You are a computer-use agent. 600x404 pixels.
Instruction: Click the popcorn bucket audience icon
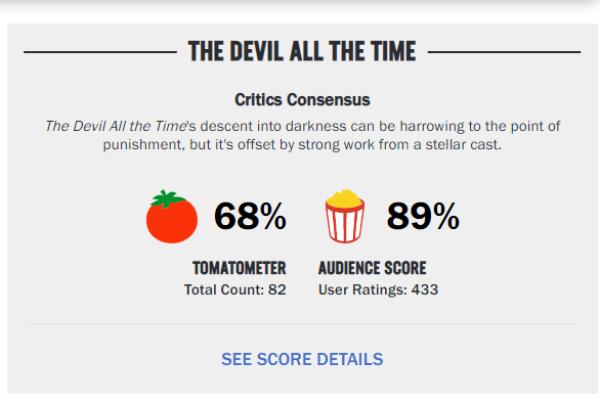[344, 216]
